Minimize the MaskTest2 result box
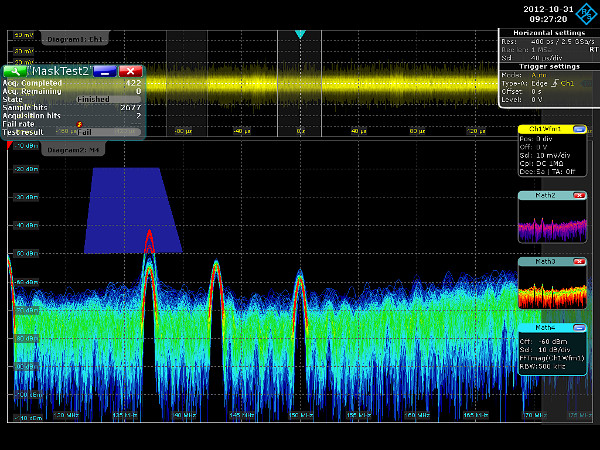This screenshot has height=450, width=600. pyautogui.click(x=105, y=71)
